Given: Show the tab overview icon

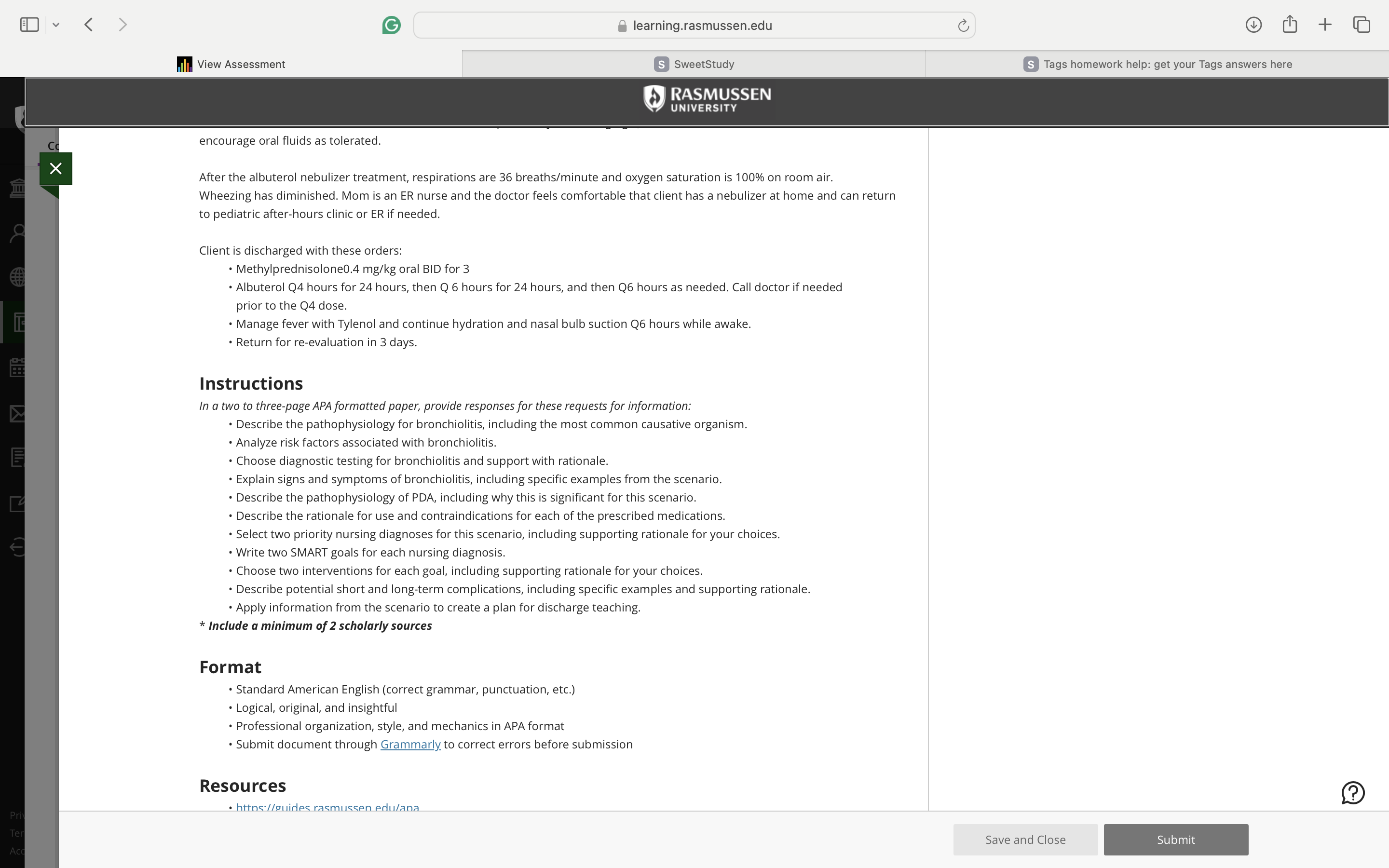Looking at the screenshot, I should (1362, 25).
